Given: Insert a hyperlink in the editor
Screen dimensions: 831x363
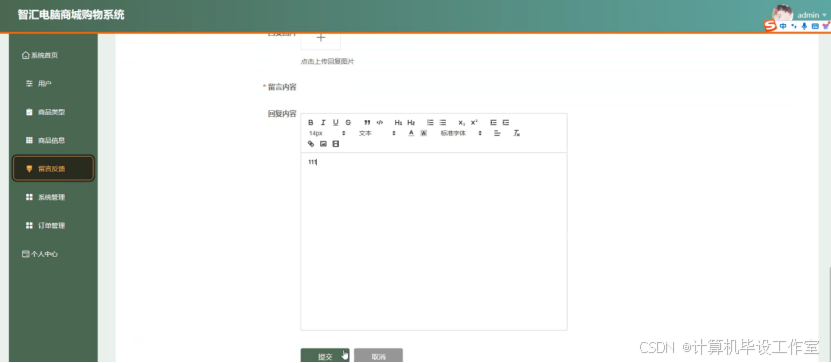Looking at the screenshot, I should pyautogui.click(x=311, y=144).
